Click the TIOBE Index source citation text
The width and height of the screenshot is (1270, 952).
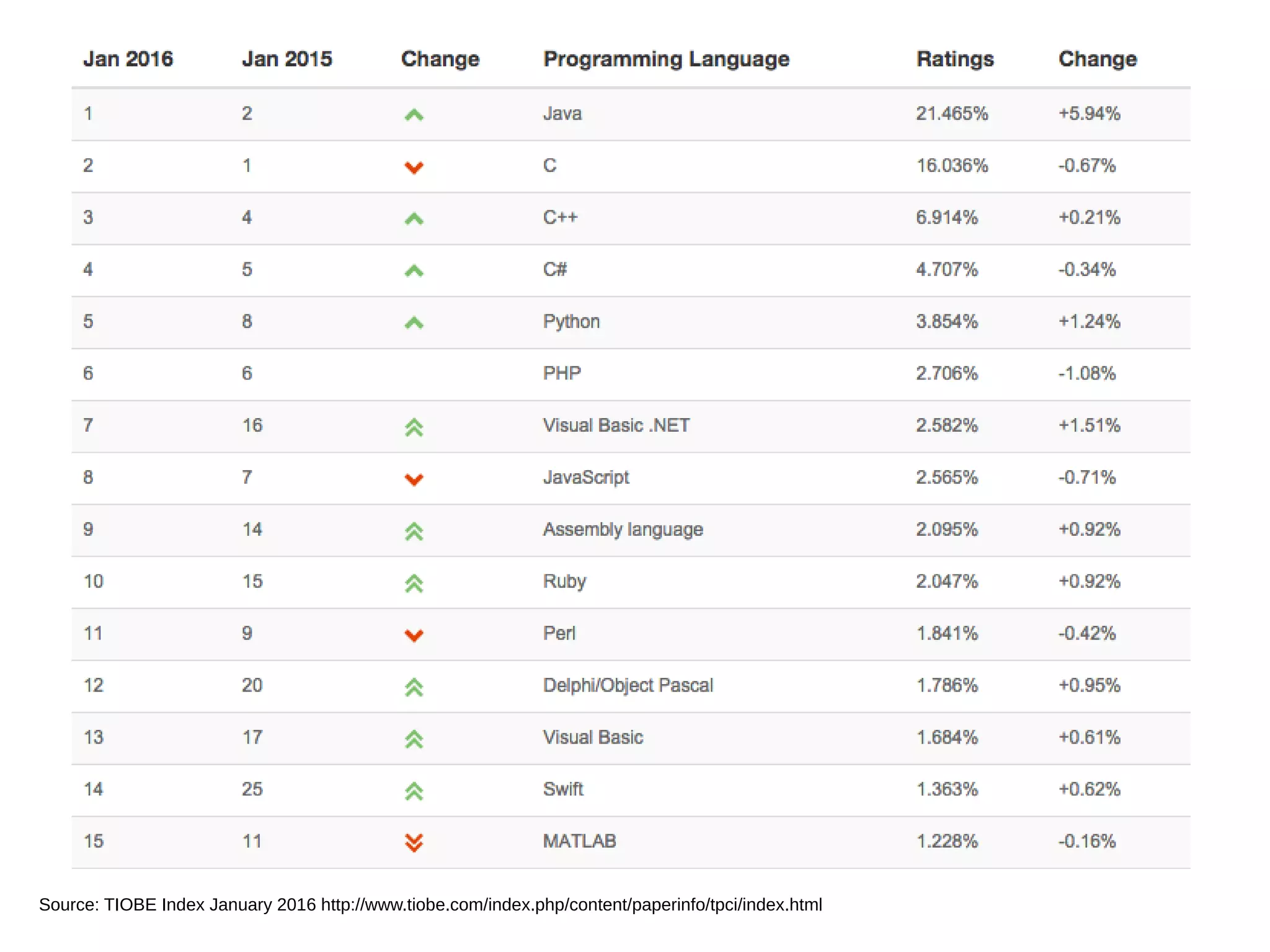coord(430,905)
